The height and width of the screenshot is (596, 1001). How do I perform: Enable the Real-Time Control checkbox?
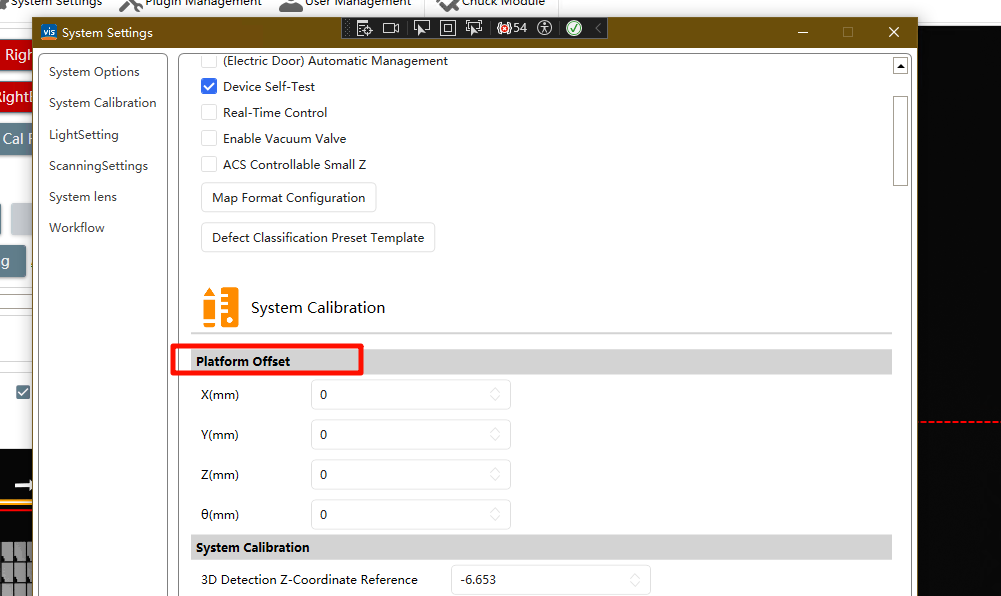[209, 112]
